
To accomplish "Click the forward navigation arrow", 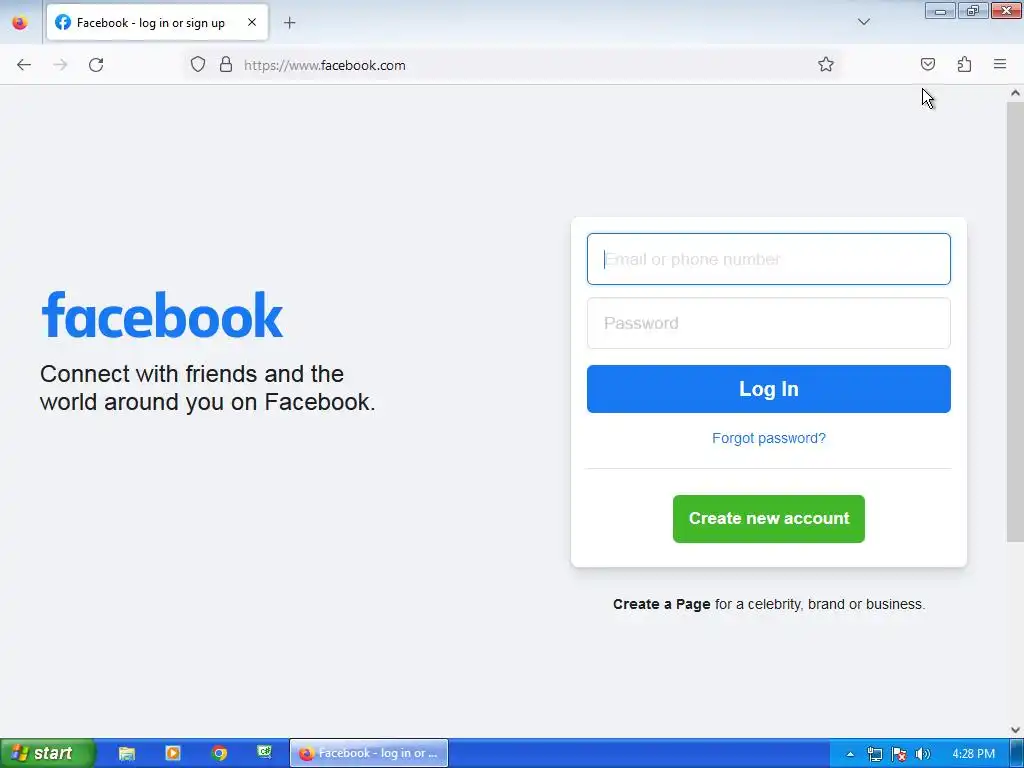I will coord(60,65).
